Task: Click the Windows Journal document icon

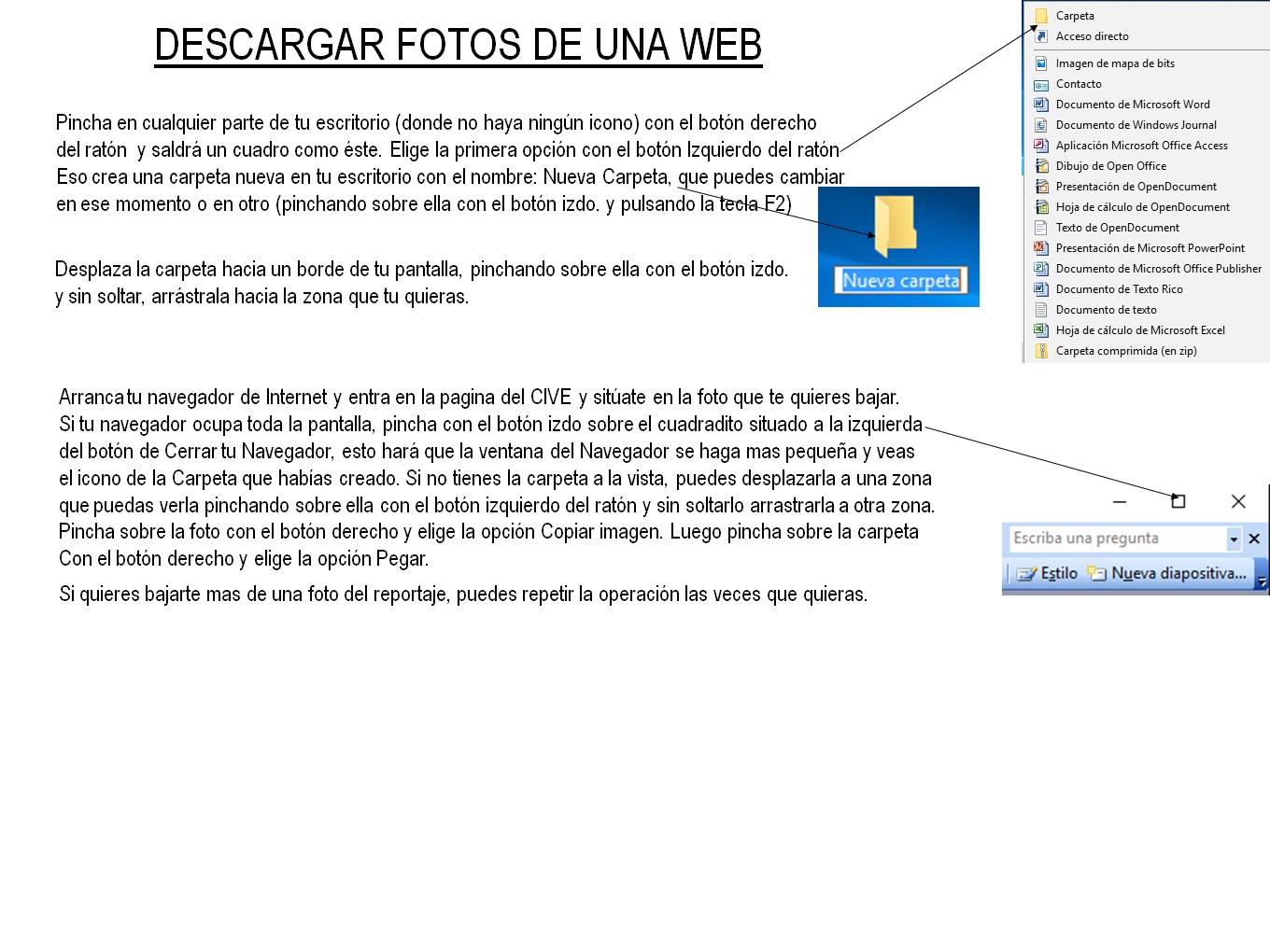Action: 1041,125
